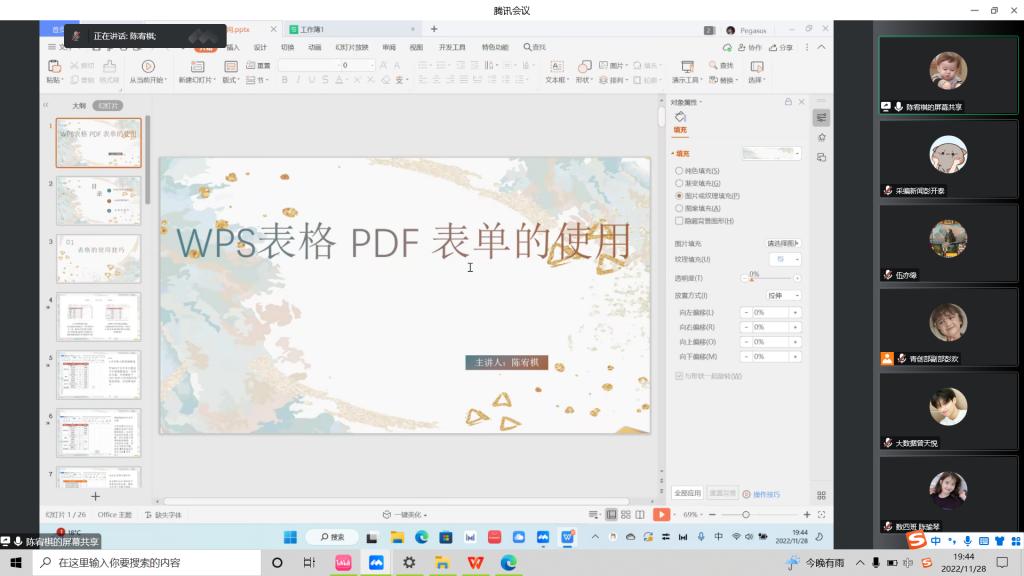Switch to reading view icon in status bar
The width and height of the screenshot is (1024, 576).
[x=640, y=515]
